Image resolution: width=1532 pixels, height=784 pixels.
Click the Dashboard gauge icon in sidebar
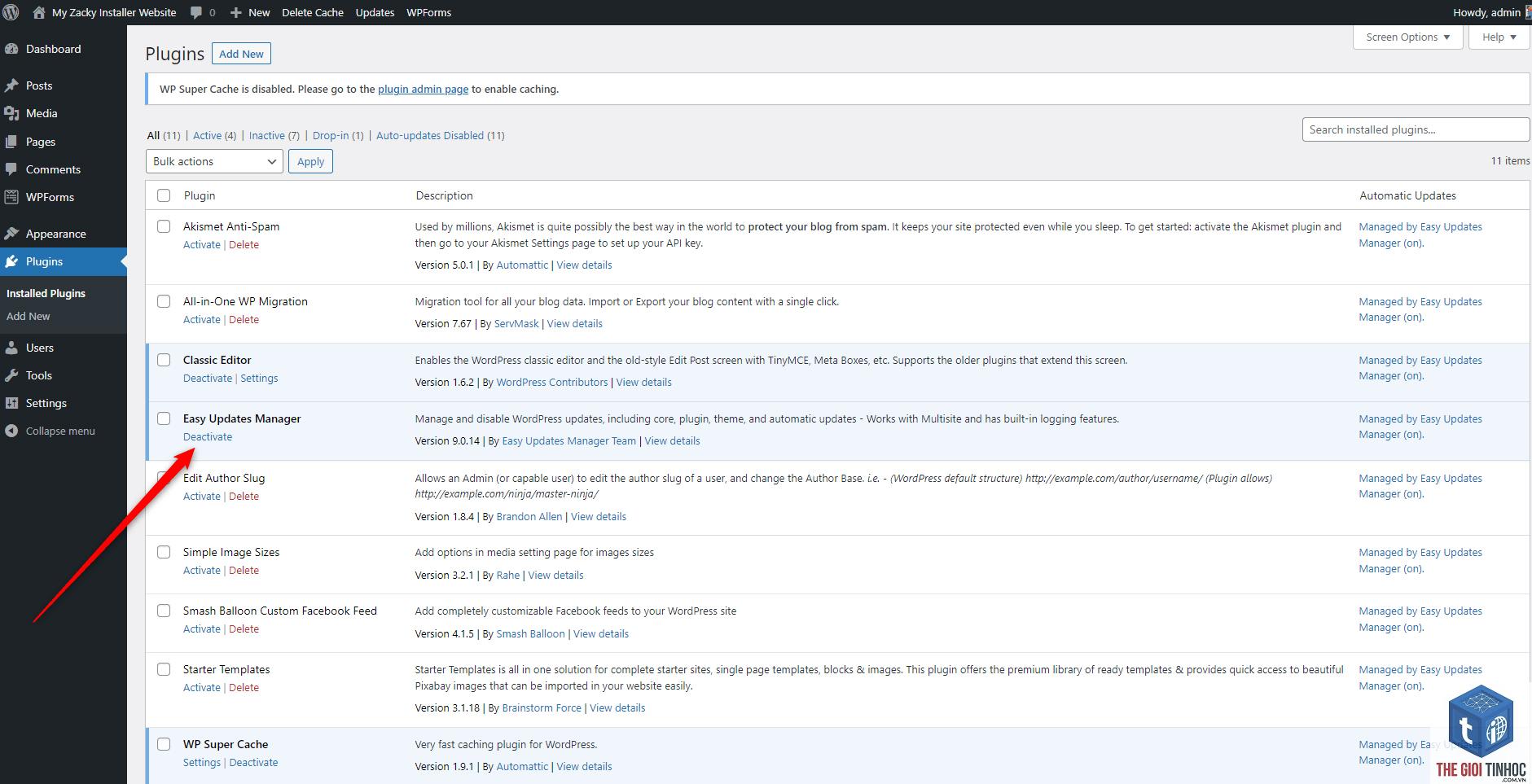pyautogui.click(x=11, y=49)
